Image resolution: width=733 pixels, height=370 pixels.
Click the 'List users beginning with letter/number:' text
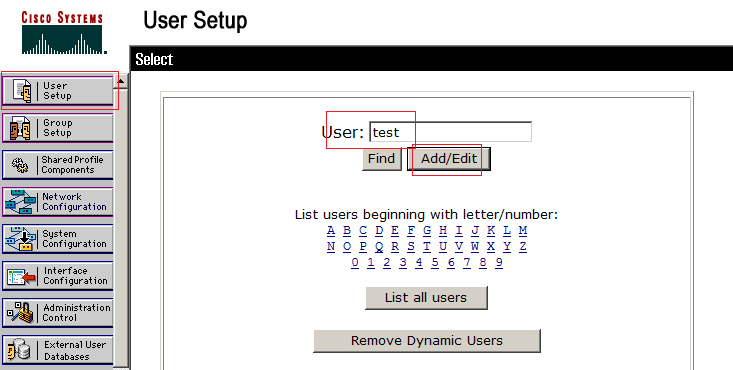coord(426,215)
